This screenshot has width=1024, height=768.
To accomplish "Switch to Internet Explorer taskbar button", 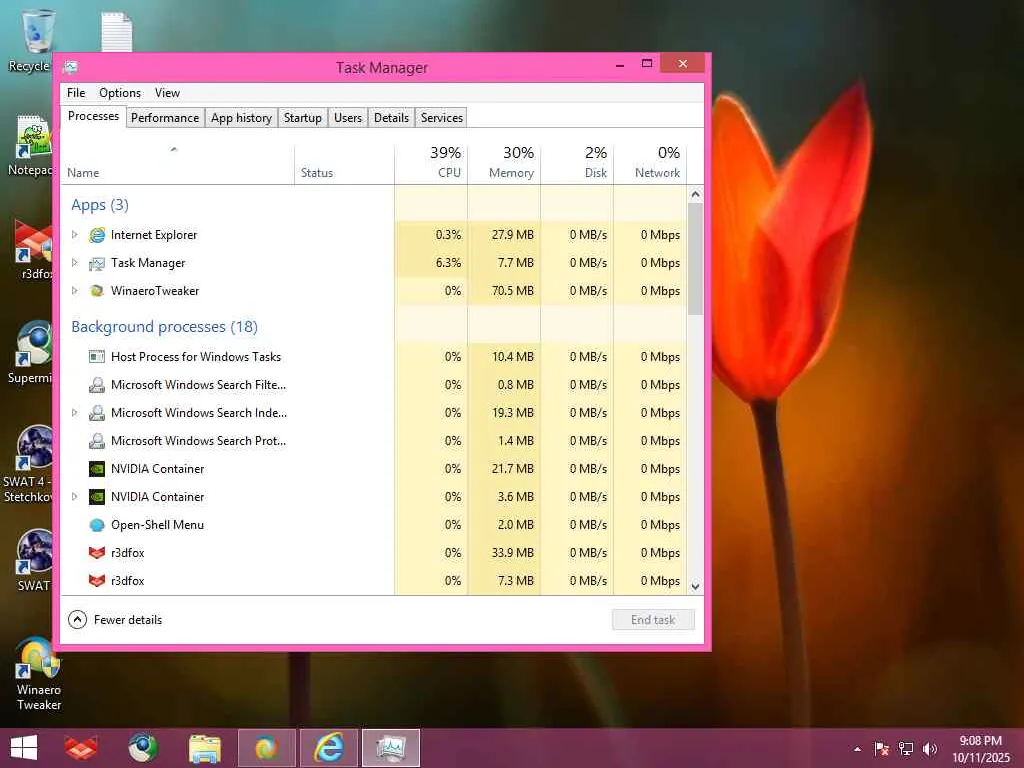I will pos(329,748).
